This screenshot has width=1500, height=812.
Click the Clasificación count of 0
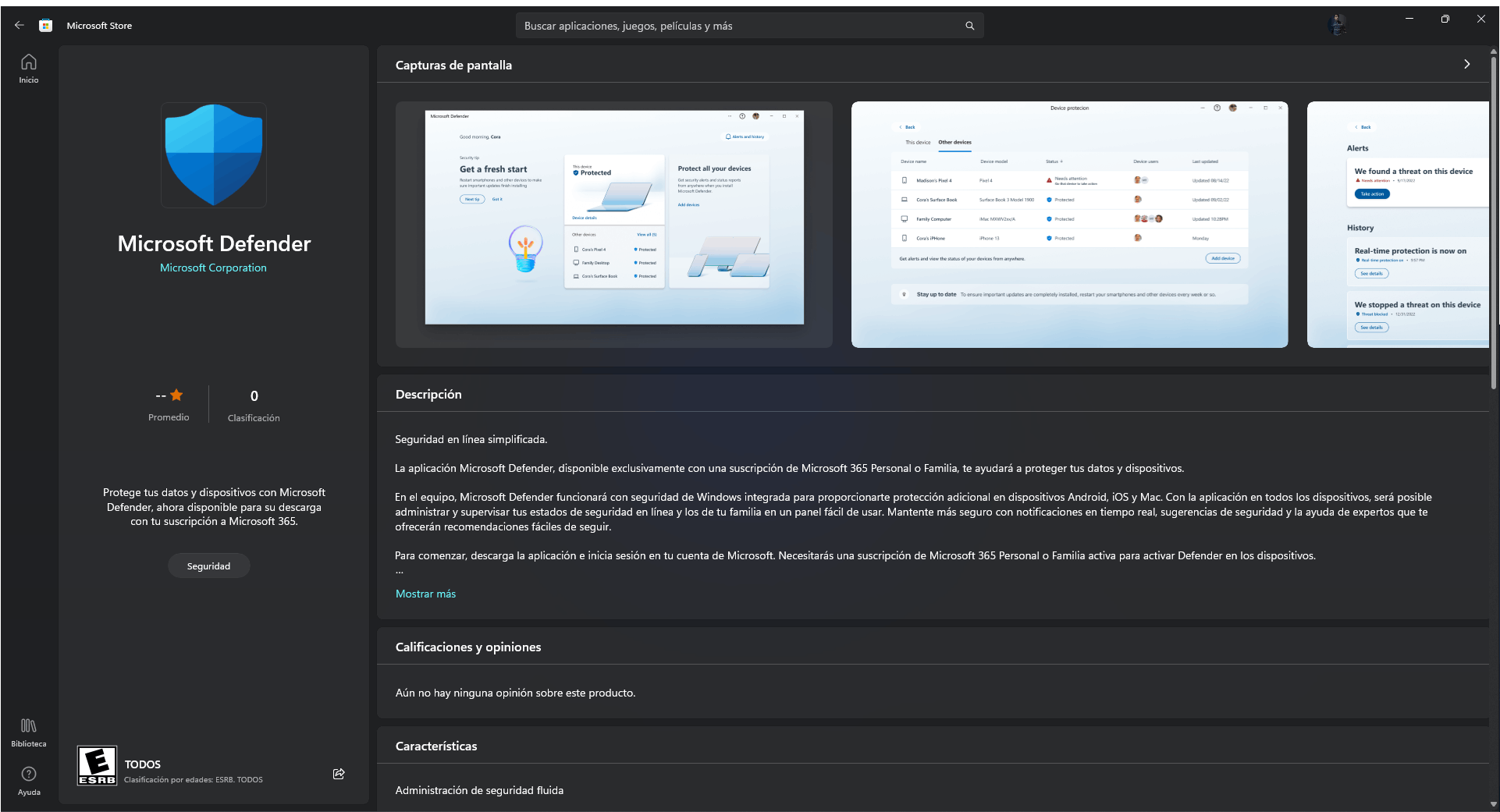pos(254,396)
